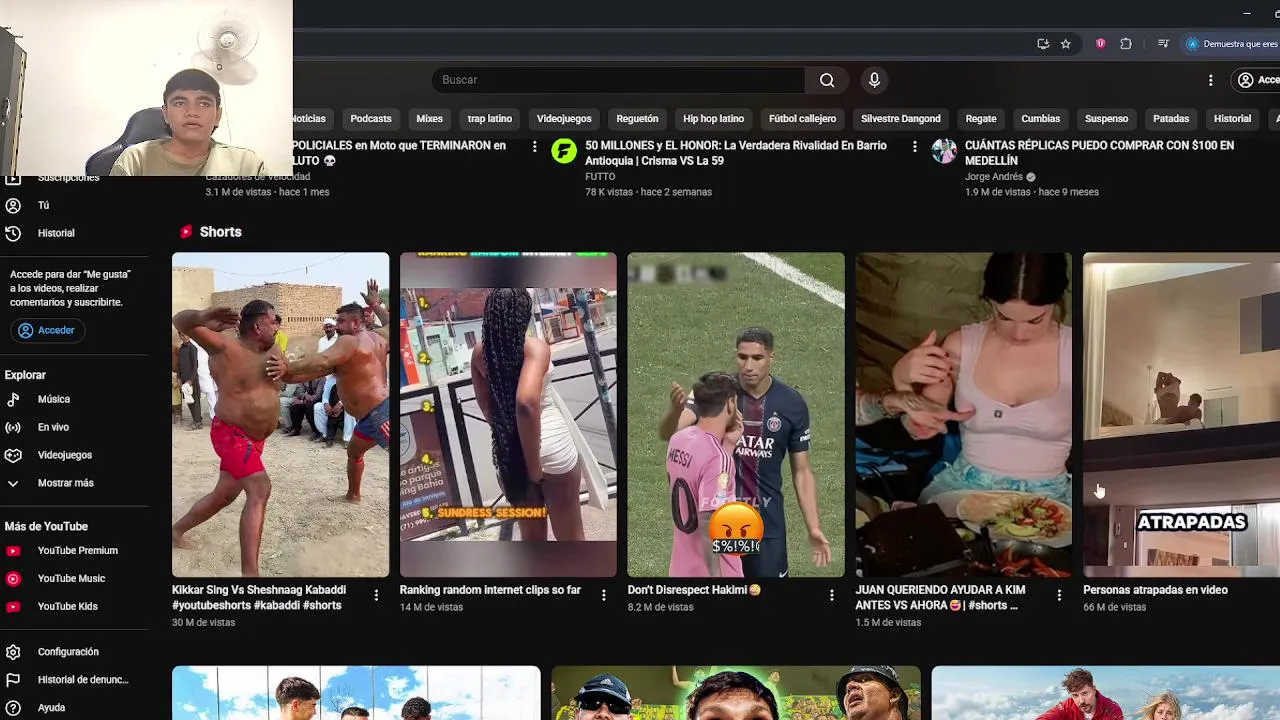1280x720 pixels.
Task: Select the Regate filter chip
Action: point(981,118)
